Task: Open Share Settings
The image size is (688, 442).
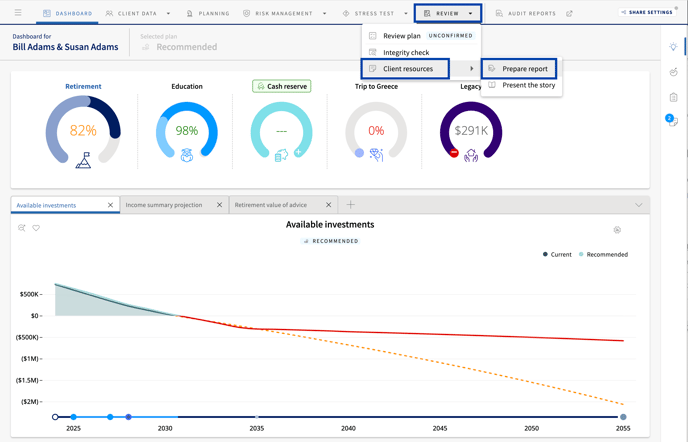Action: 647,12
